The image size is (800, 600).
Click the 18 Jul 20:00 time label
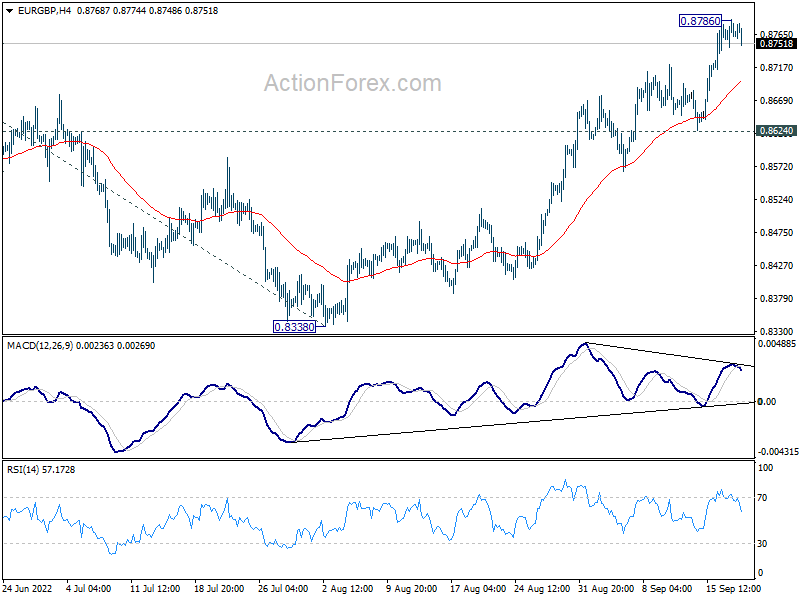(x=219, y=589)
